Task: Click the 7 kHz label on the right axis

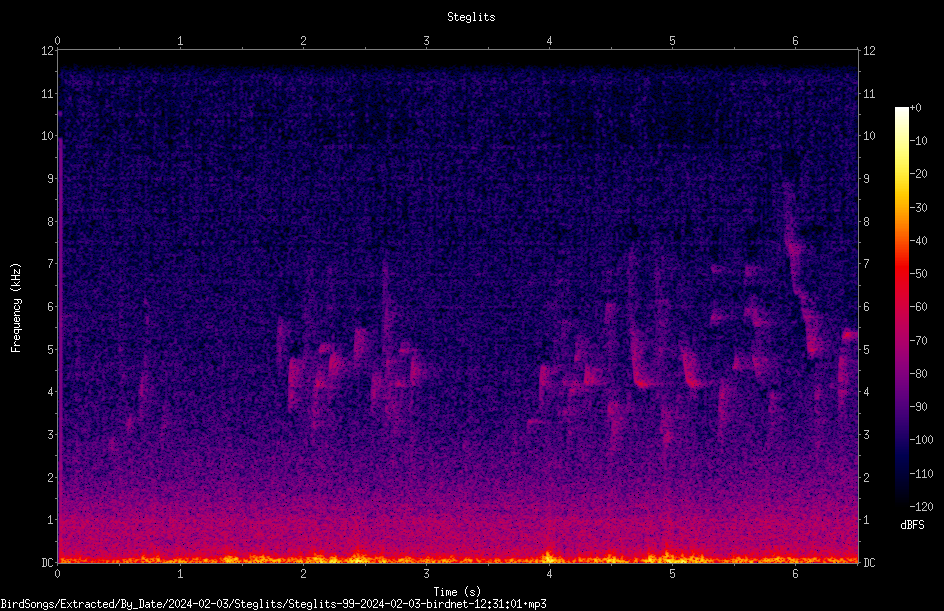Action: pyautogui.click(x=866, y=263)
